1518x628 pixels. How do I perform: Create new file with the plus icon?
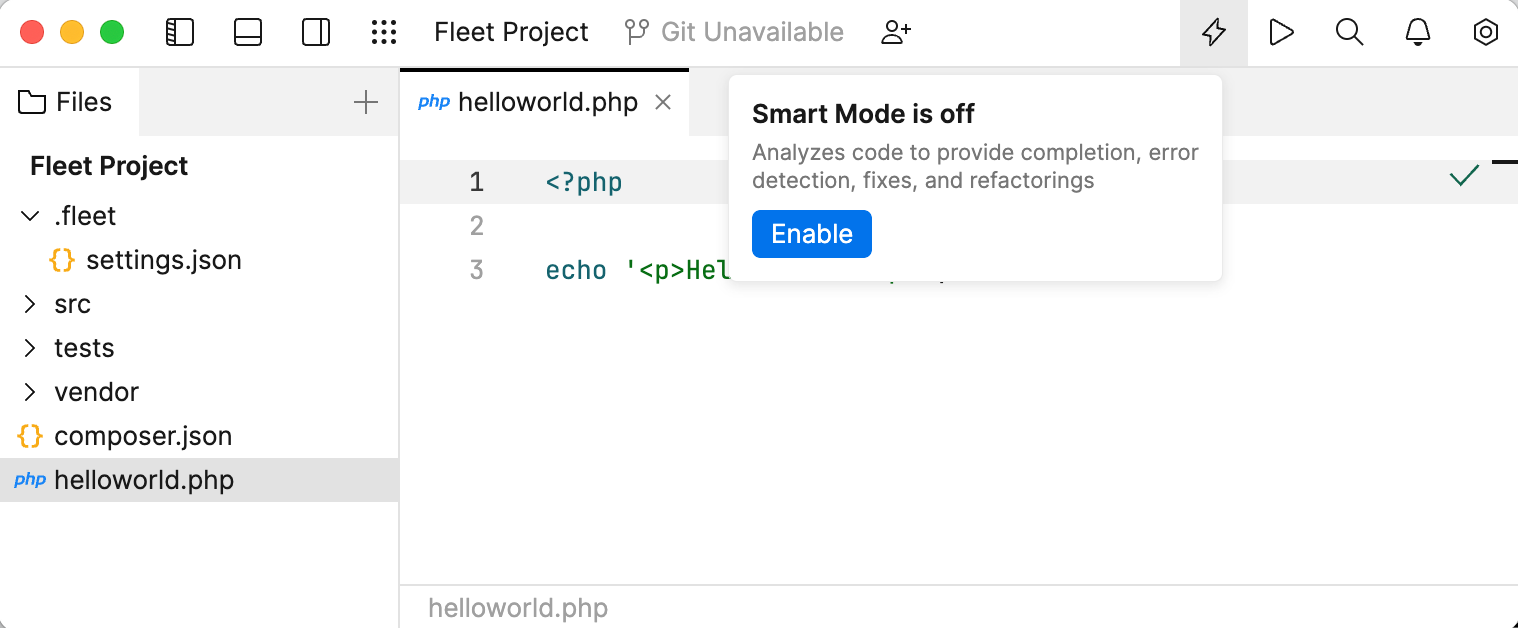pos(366,101)
